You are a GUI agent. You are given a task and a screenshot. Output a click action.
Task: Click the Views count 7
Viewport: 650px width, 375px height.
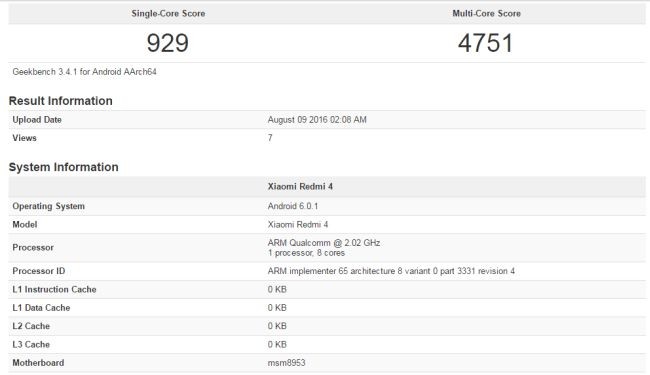coord(270,138)
